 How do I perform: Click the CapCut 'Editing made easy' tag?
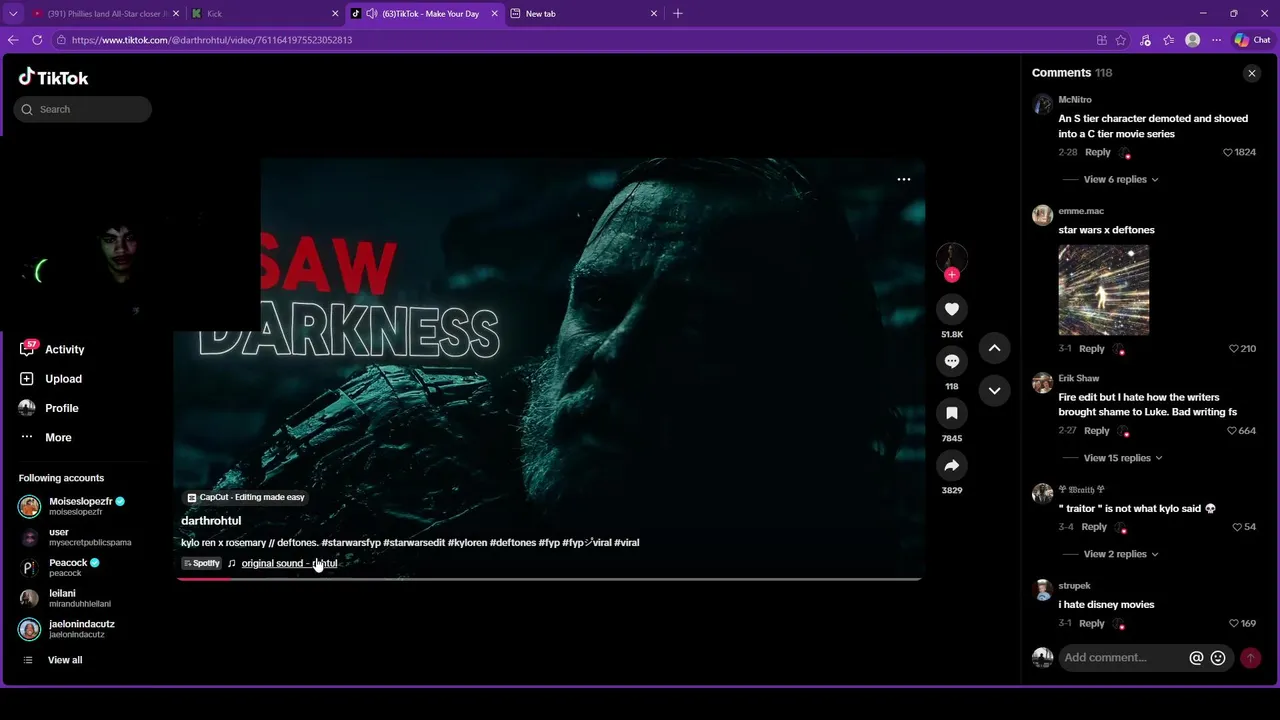[246, 497]
